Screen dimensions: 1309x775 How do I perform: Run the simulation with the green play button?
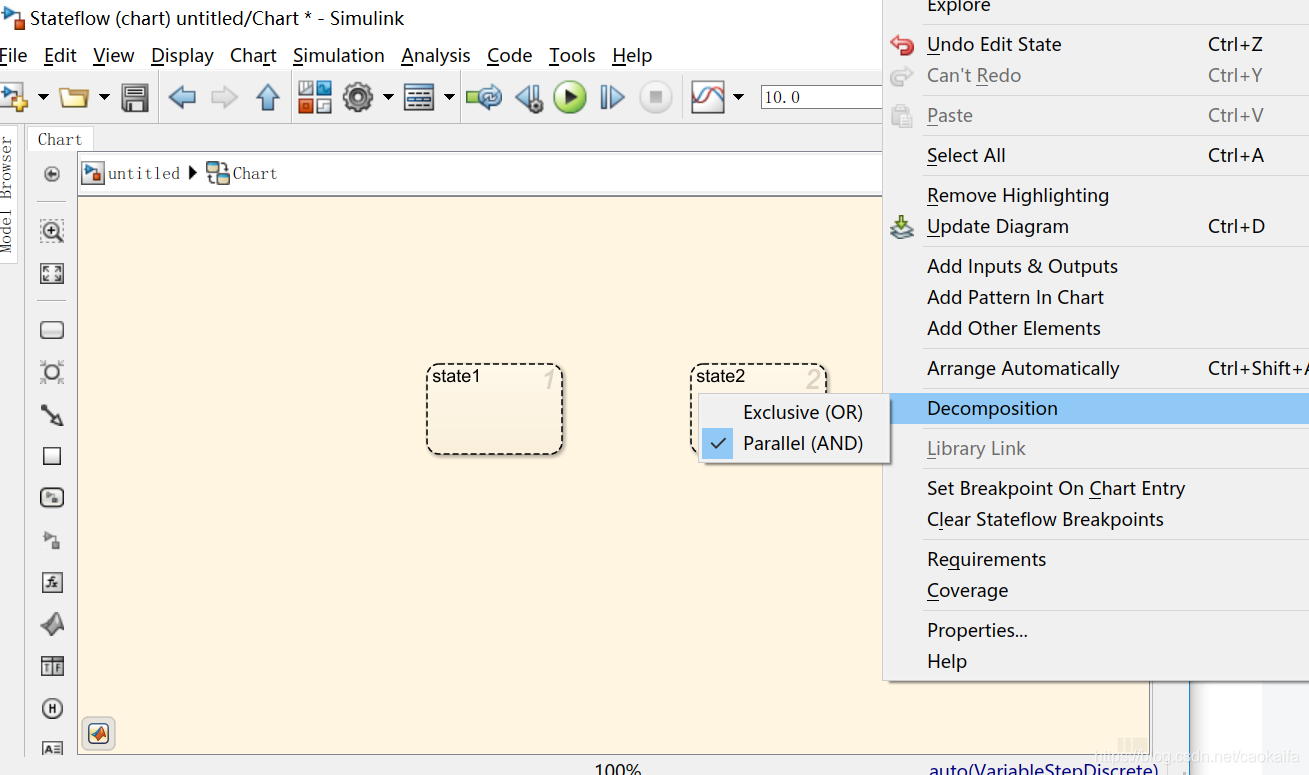pyautogui.click(x=570, y=96)
